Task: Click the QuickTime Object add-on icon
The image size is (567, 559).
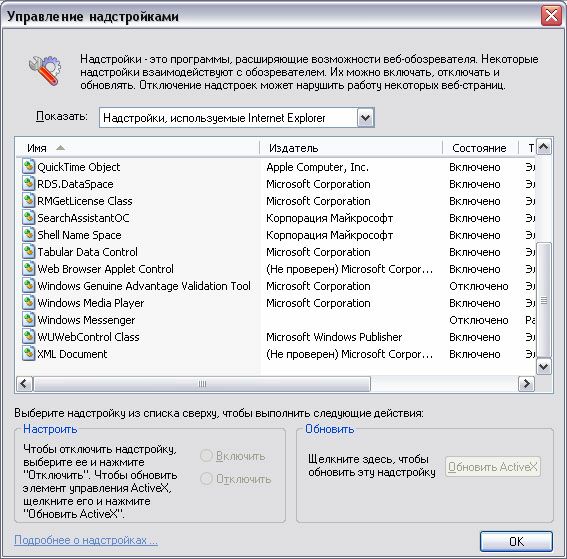Action: 28,167
